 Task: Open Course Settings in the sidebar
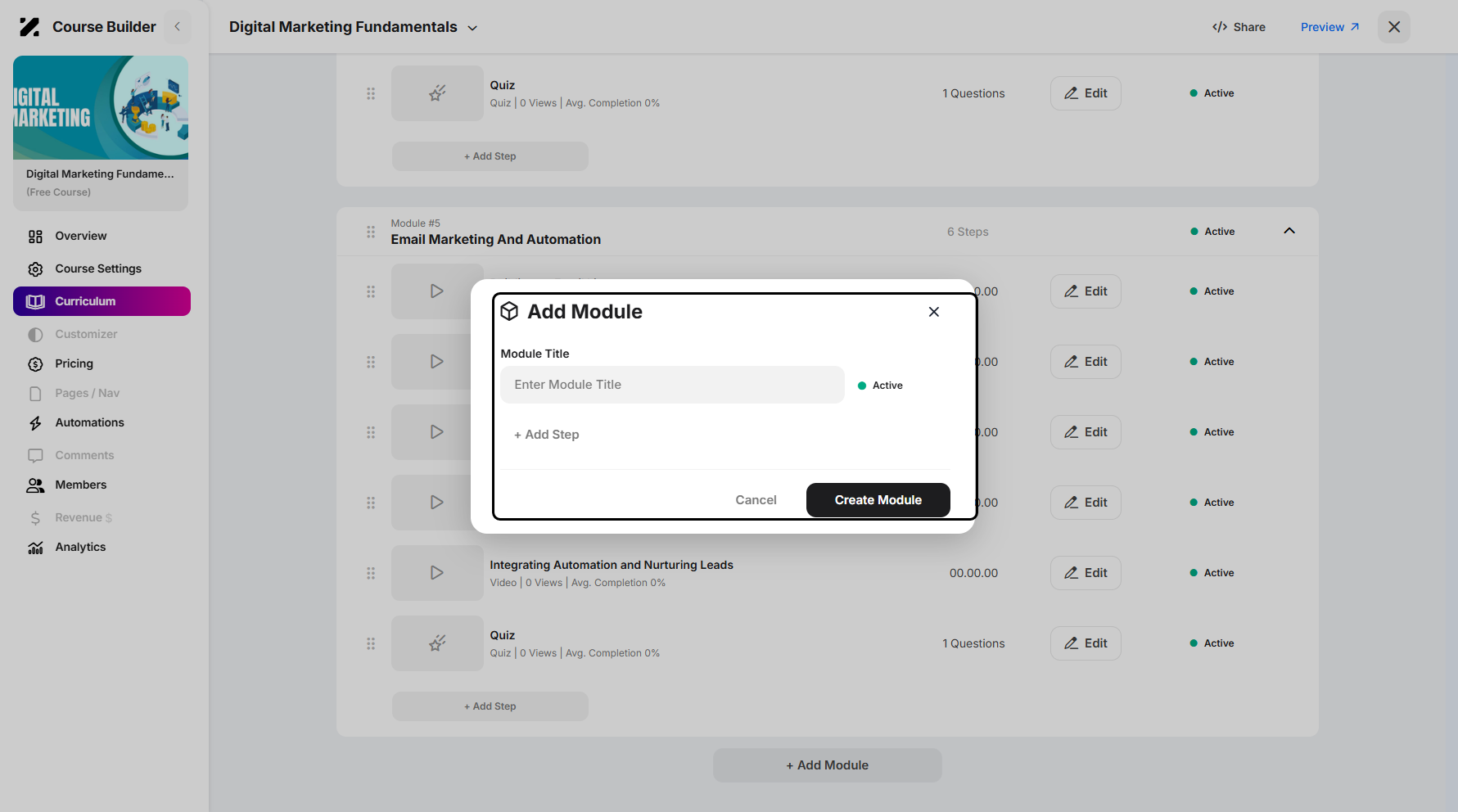pos(84,268)
